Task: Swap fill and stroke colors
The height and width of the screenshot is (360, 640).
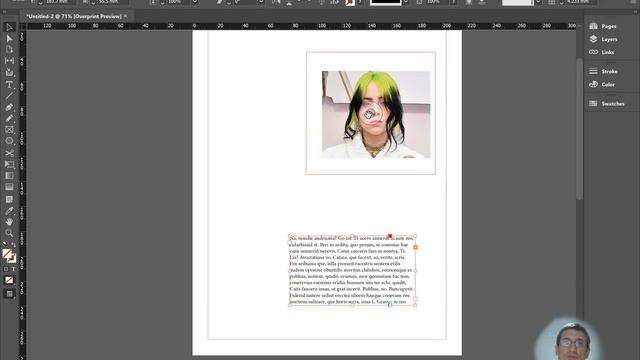Action: click(x=13, y=244)
